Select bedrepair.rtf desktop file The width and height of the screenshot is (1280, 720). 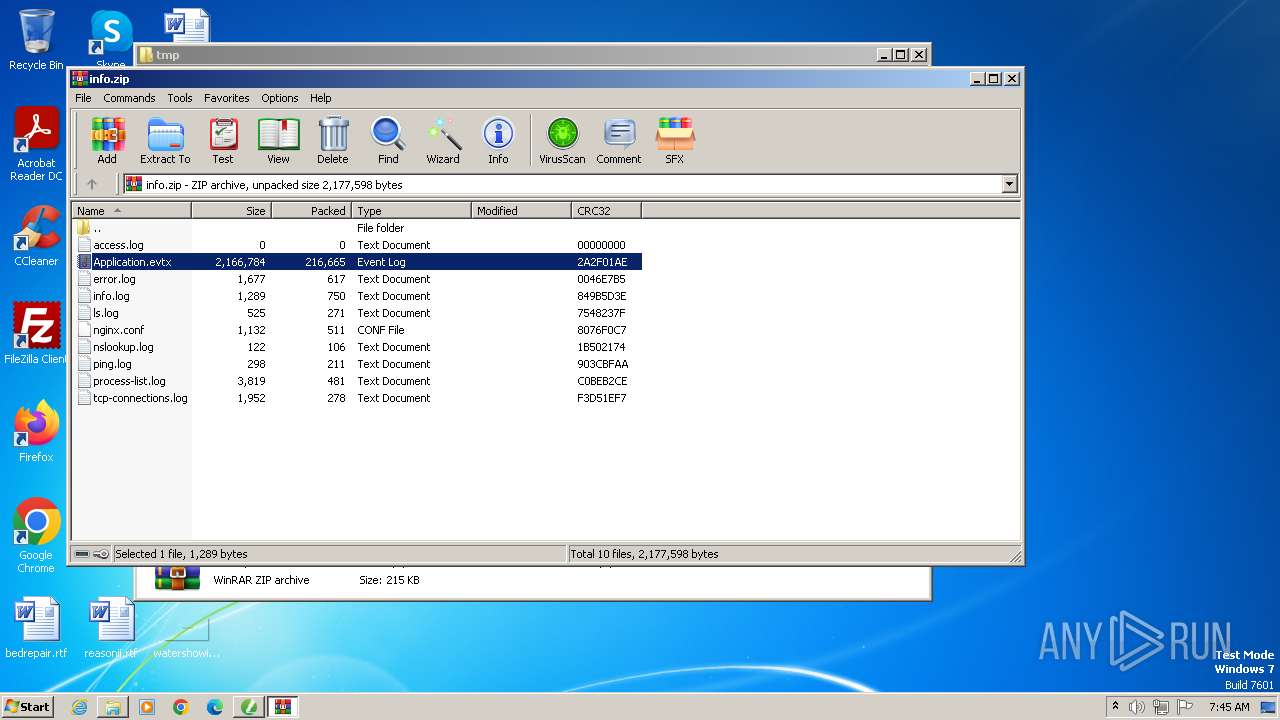tap(36, 628)
